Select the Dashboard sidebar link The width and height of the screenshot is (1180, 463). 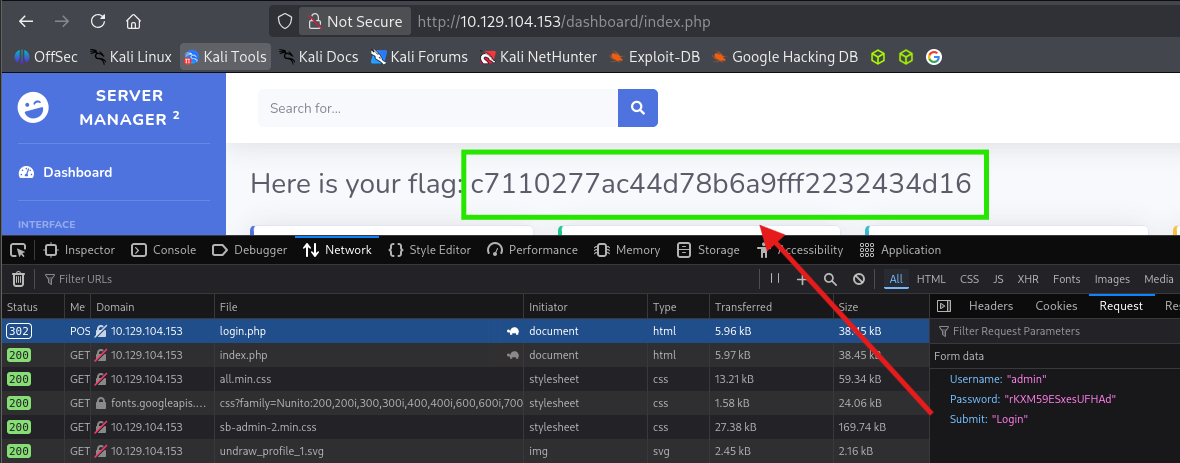click(77, 172)
